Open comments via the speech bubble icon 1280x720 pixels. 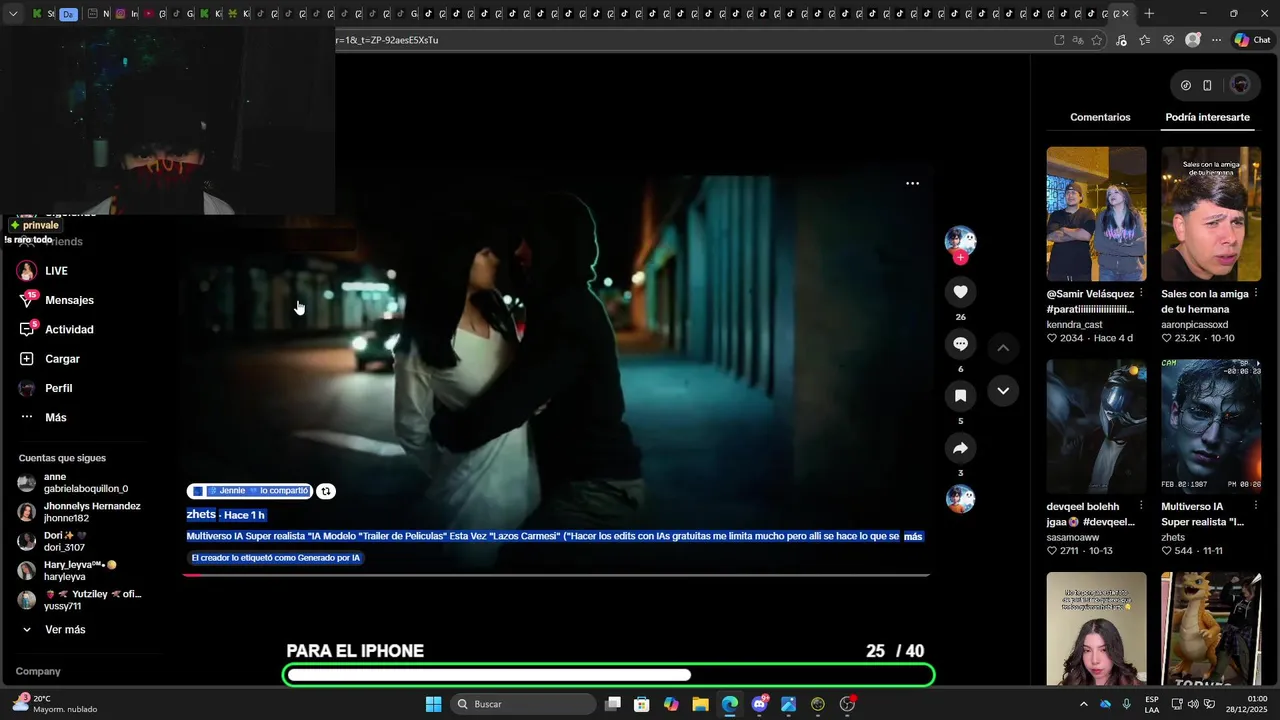pyautogui.click(x=960, y=344)
